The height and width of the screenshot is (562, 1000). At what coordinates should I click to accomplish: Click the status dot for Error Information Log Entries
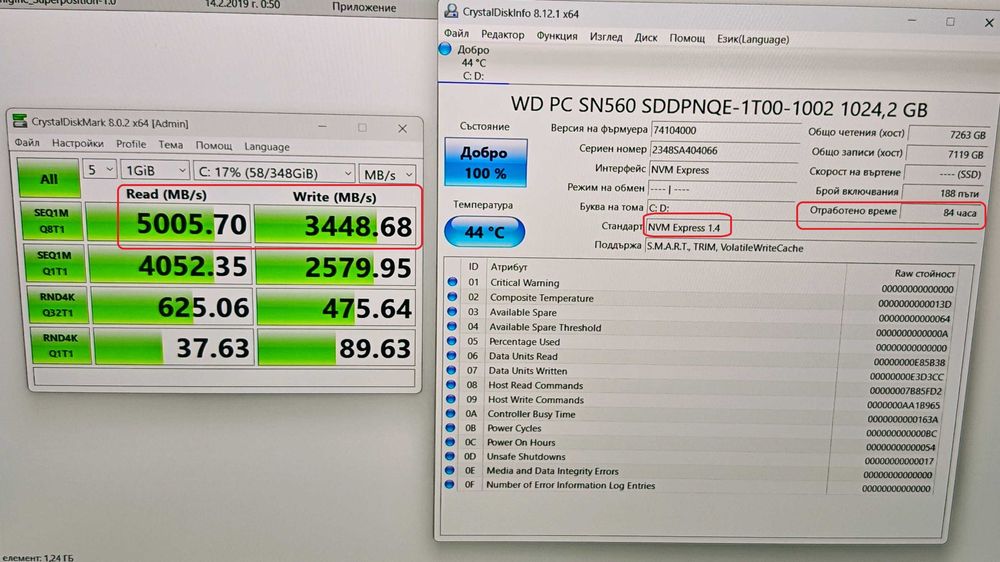(x=450, y=484)
